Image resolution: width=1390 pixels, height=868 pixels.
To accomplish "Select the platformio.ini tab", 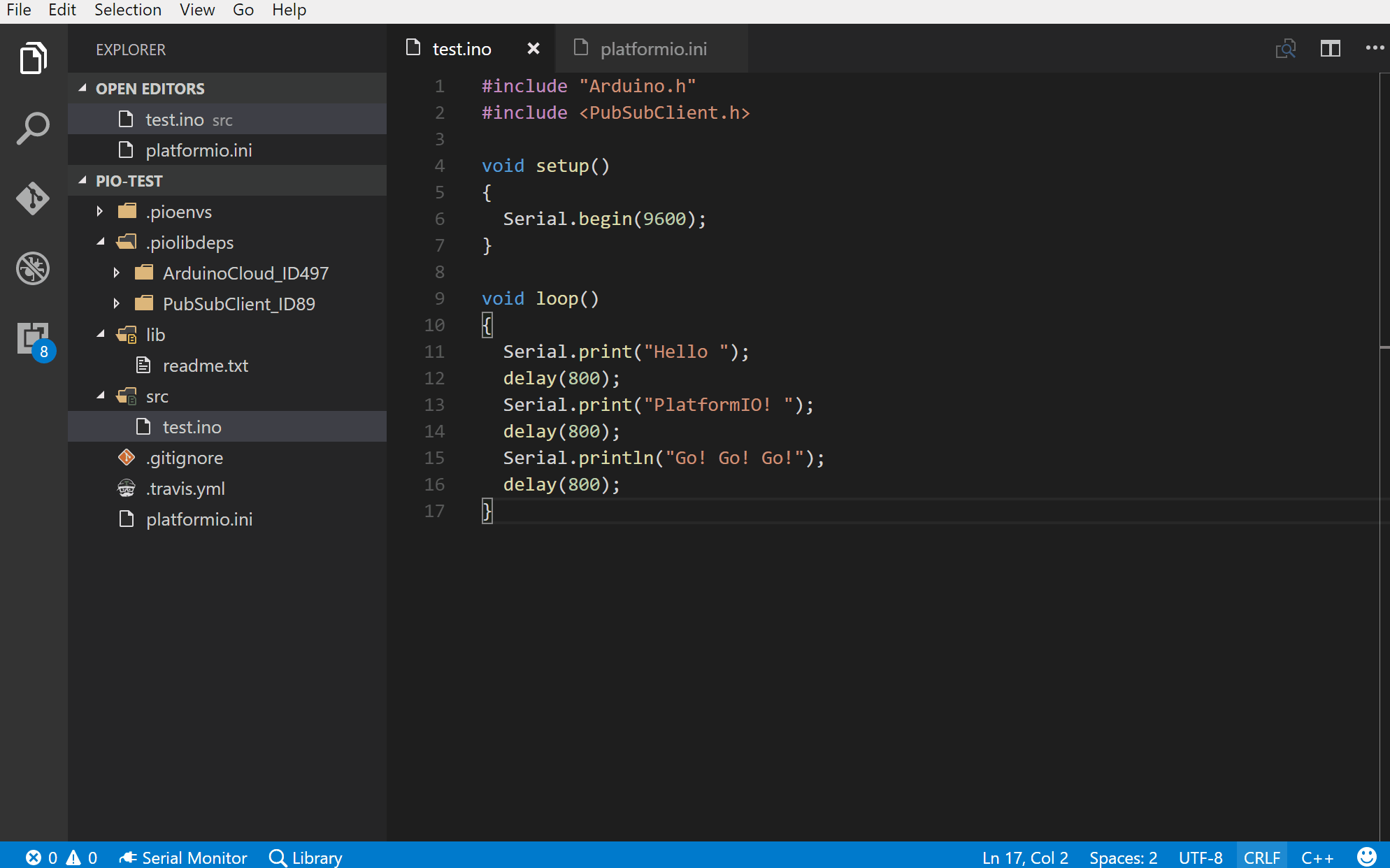I will click(x=652, y=49).
